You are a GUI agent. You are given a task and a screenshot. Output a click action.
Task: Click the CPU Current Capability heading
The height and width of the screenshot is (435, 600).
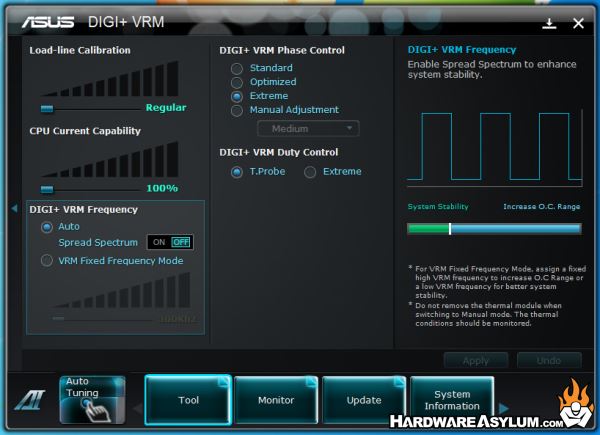85,131
